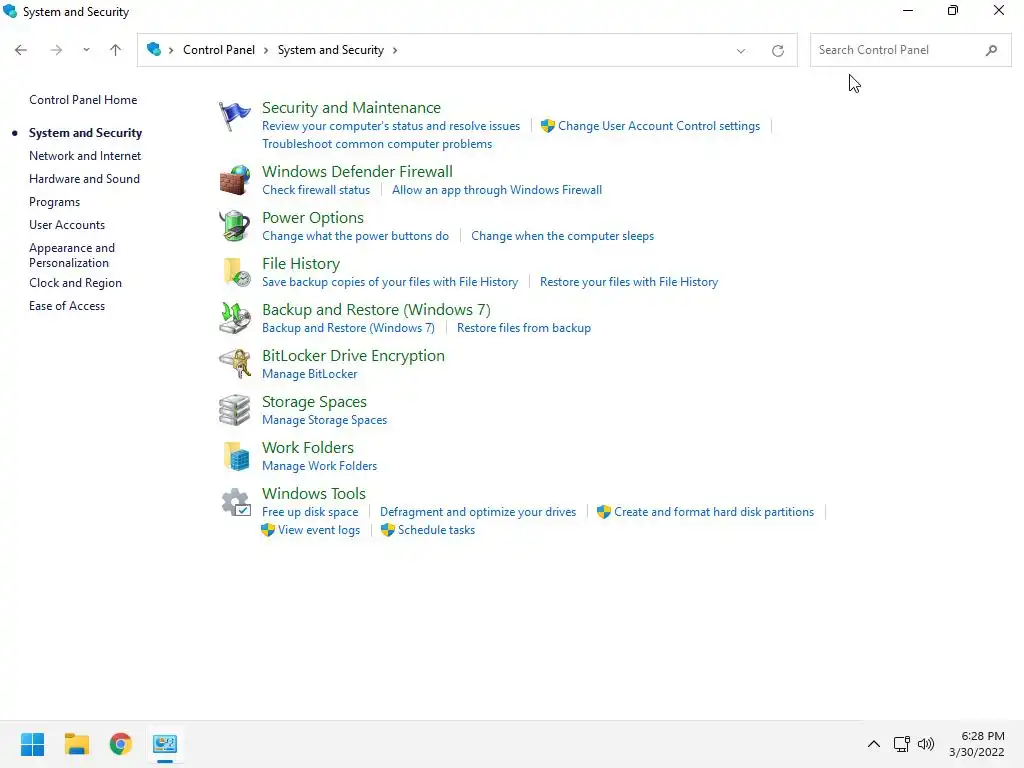Viewport: 1024px width, 768px height.
Task: Open the network icon in system tray
Action: pos(902,744)
